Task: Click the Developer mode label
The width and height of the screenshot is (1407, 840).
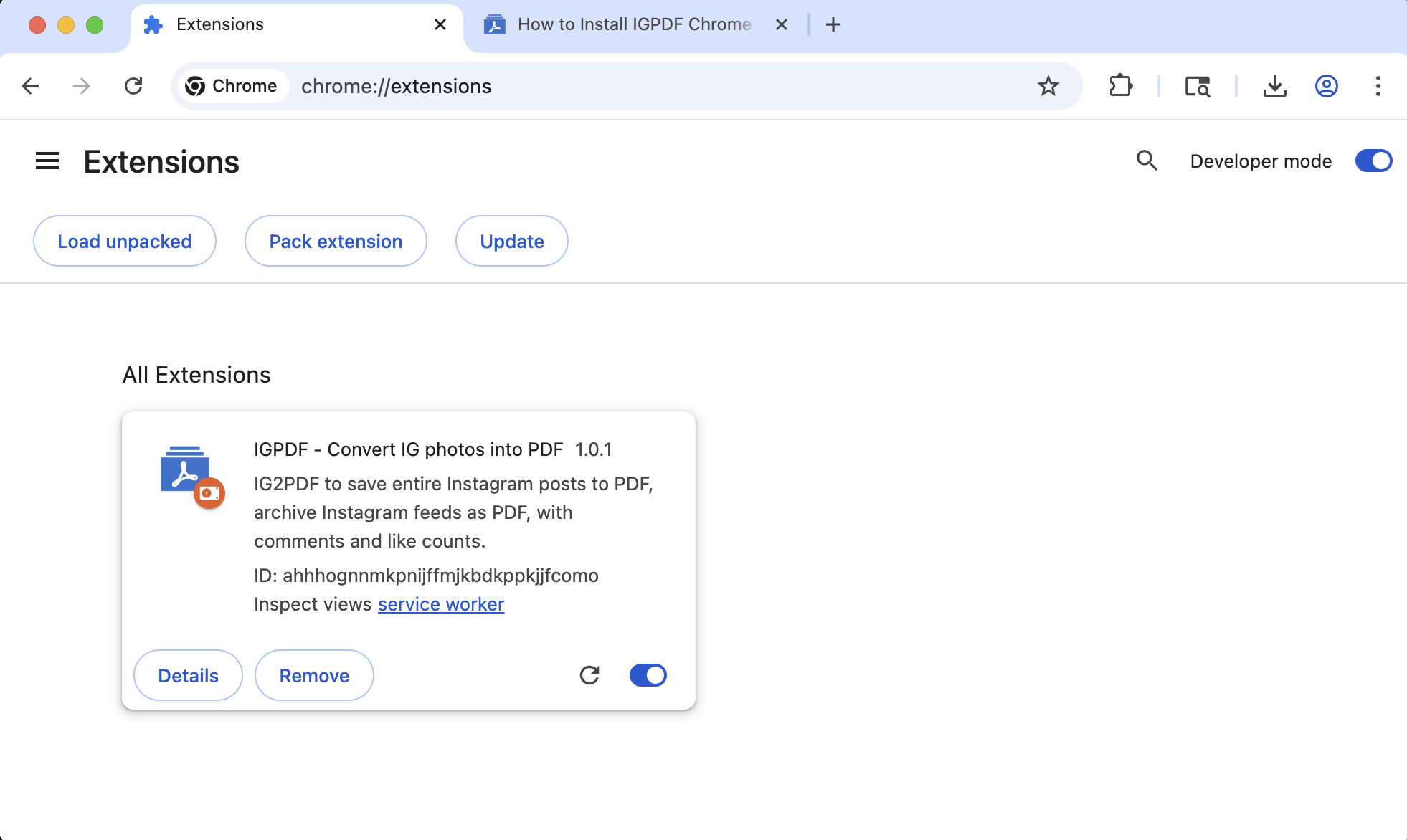Action: (1261, 161)
